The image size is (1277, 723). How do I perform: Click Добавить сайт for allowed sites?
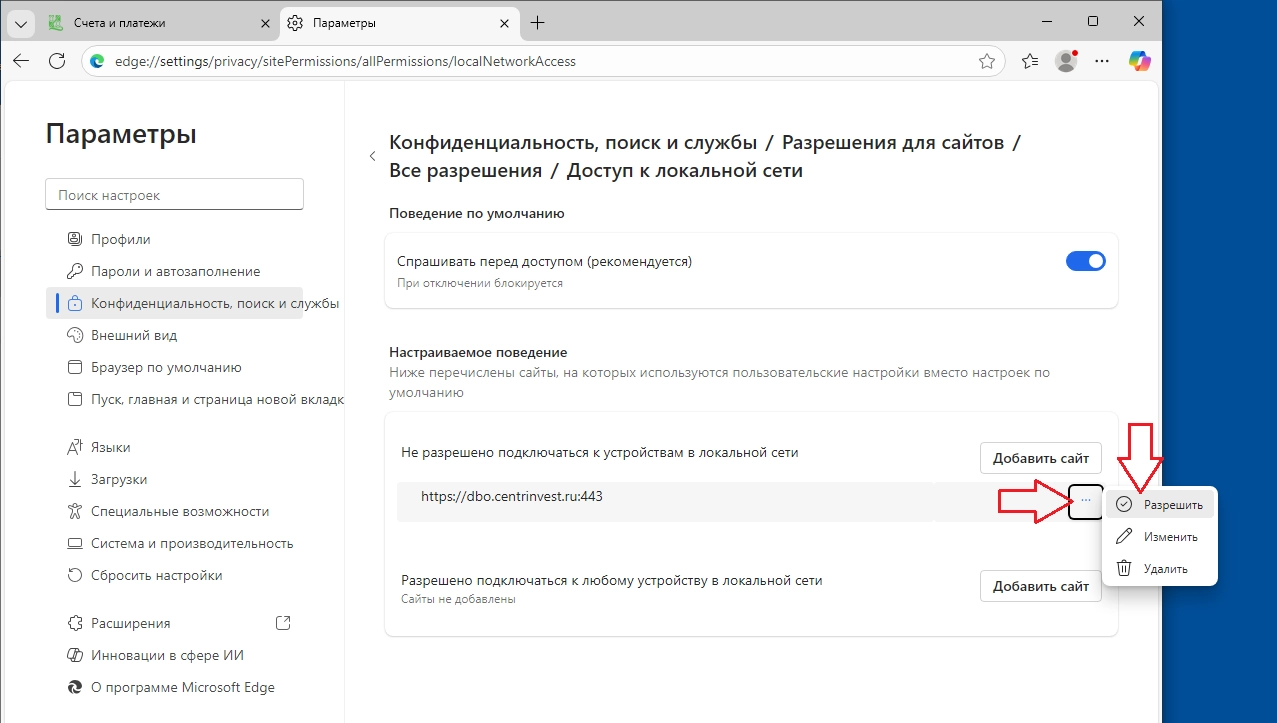1040,586
